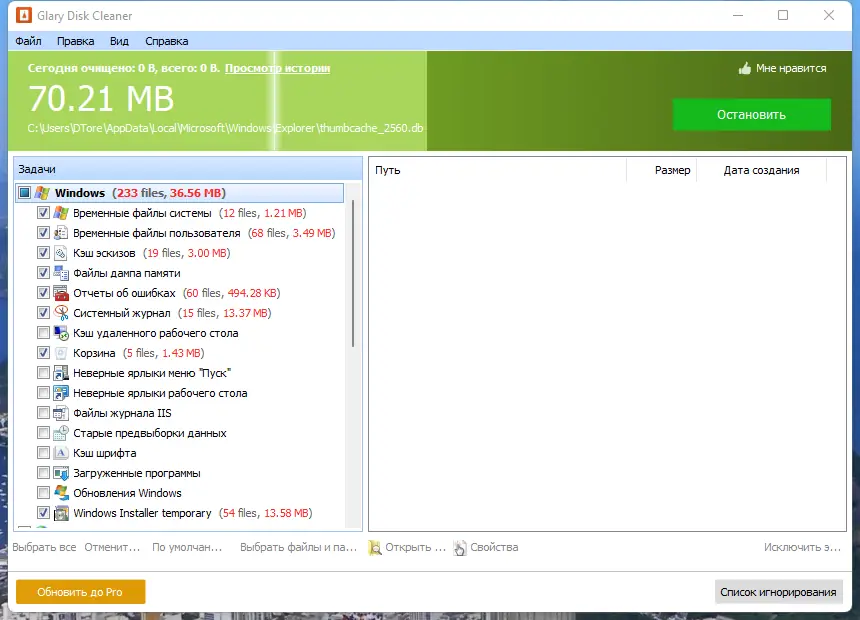Click the icon of Неверные ярлыки меню "Пуск"

61,373
